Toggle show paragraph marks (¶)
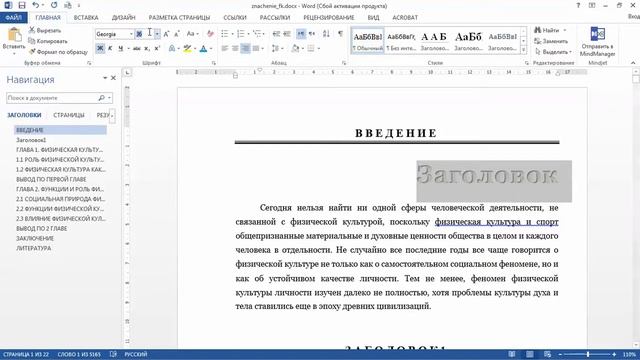Image resolution: width=640 pixels, height=360 pixels. (340, 34)
